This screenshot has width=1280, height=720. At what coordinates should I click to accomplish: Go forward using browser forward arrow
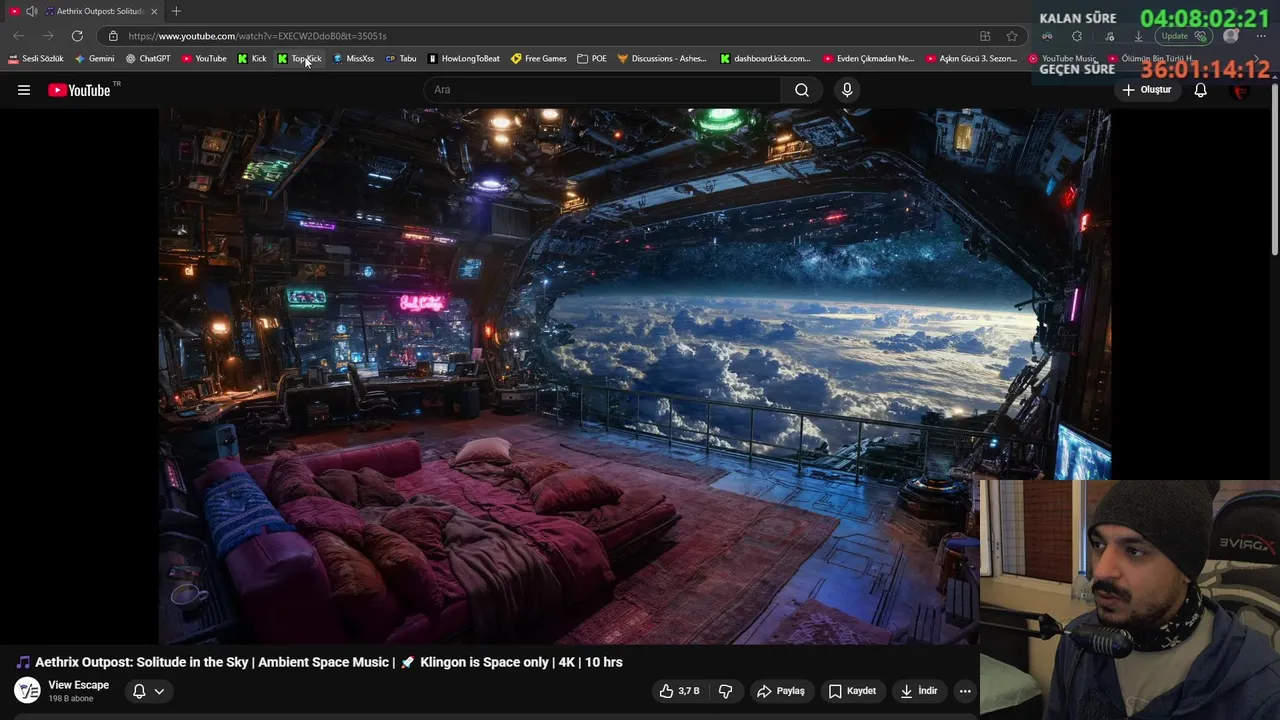tap(48, 36)
